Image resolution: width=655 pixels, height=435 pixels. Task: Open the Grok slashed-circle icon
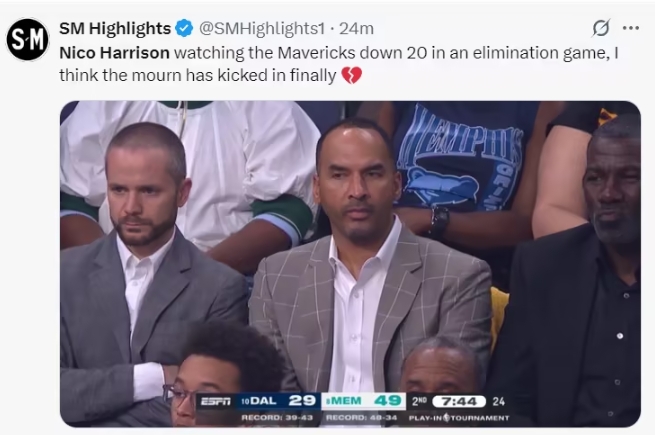(601, 28)
